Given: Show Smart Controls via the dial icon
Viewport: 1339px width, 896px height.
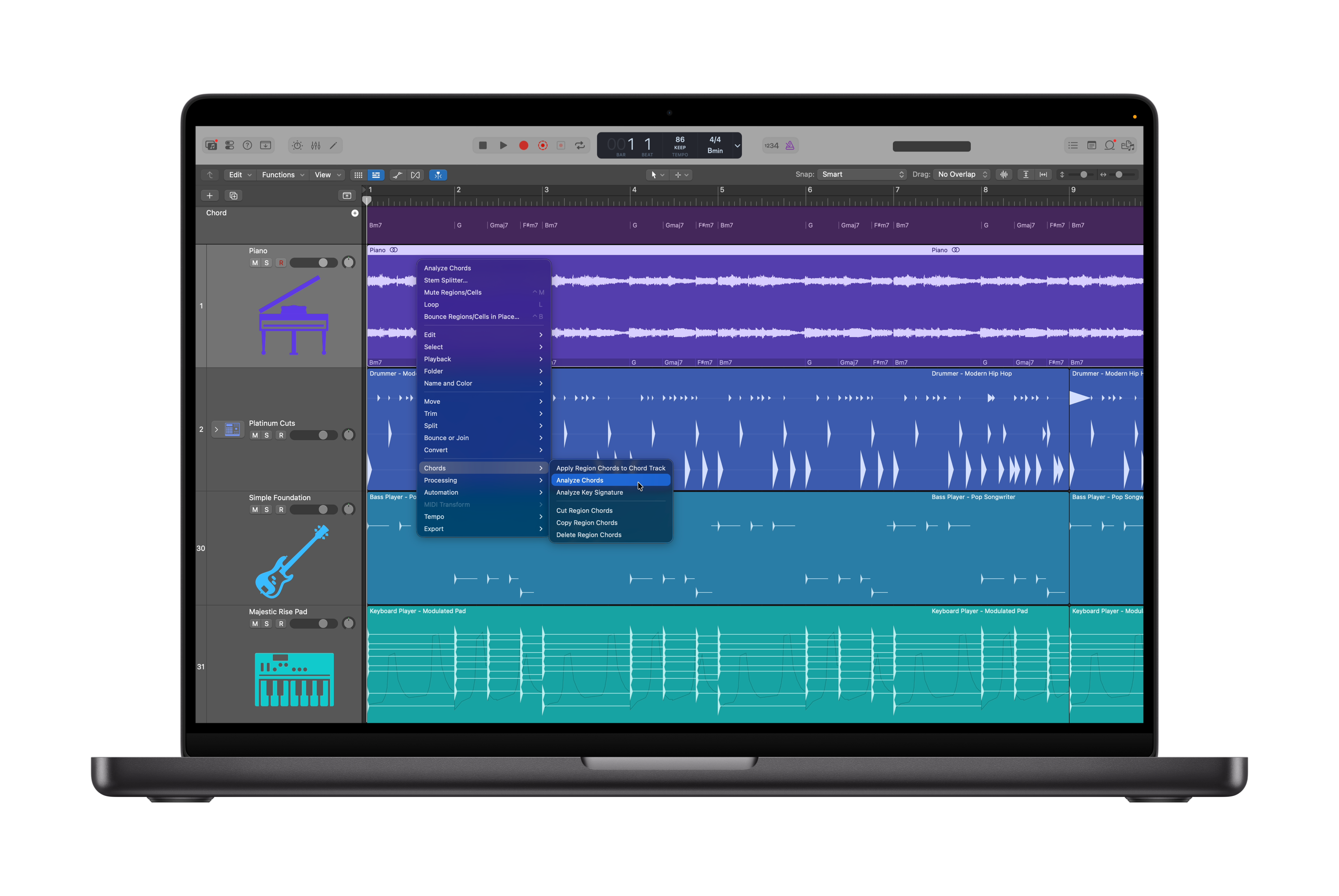Looking at the screenshot, I should (297, 145).
